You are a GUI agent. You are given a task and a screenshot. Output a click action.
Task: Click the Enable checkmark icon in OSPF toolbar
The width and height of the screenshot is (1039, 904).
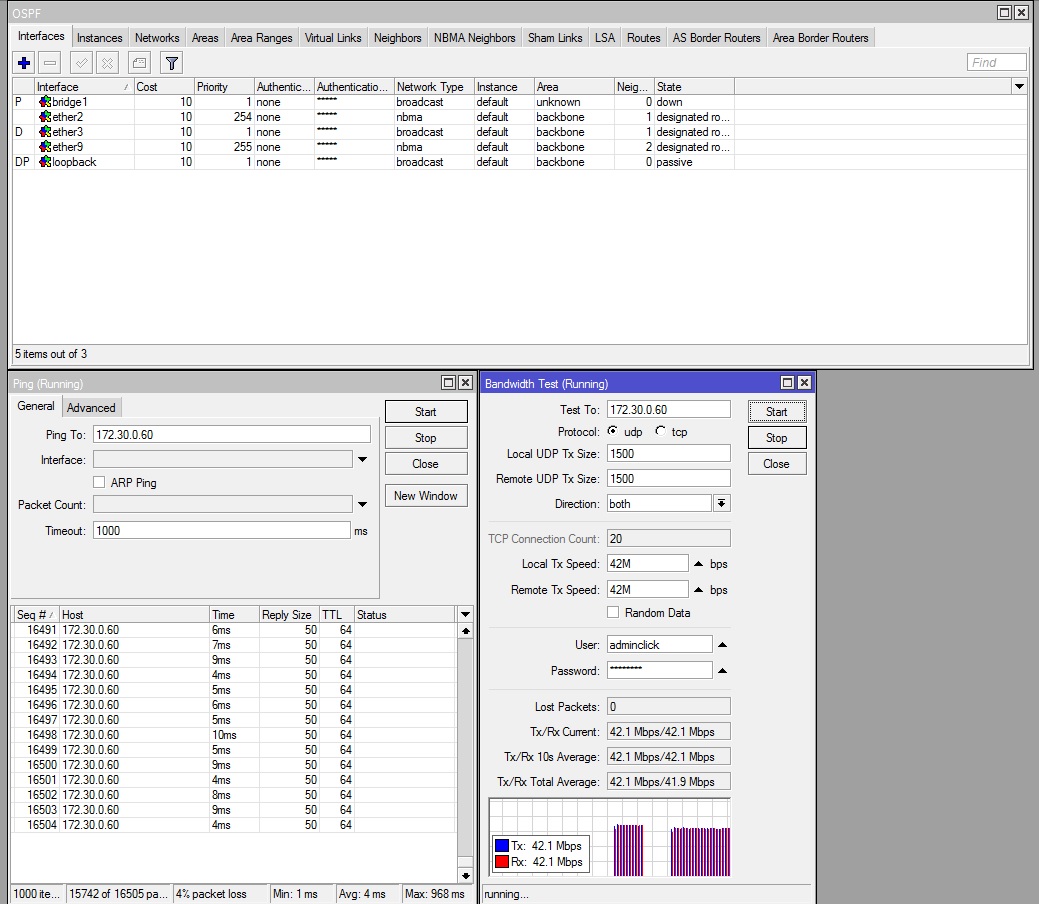(x=82, y=63)
